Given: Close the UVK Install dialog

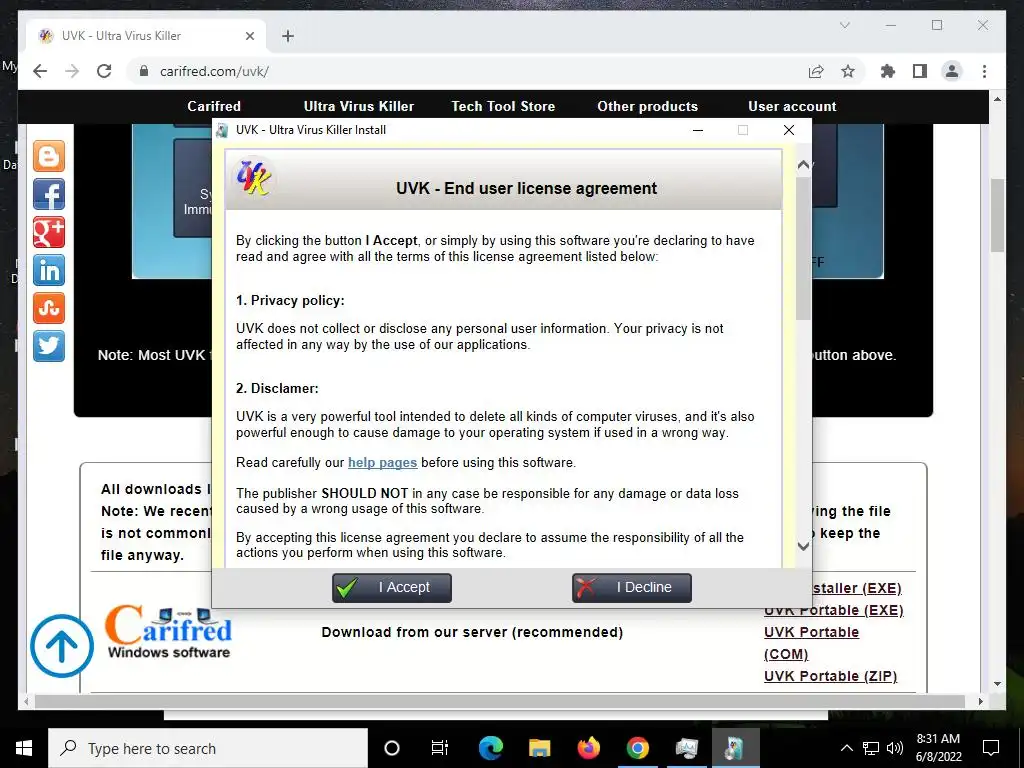Looking at the screenshot, I should [789, 130].
